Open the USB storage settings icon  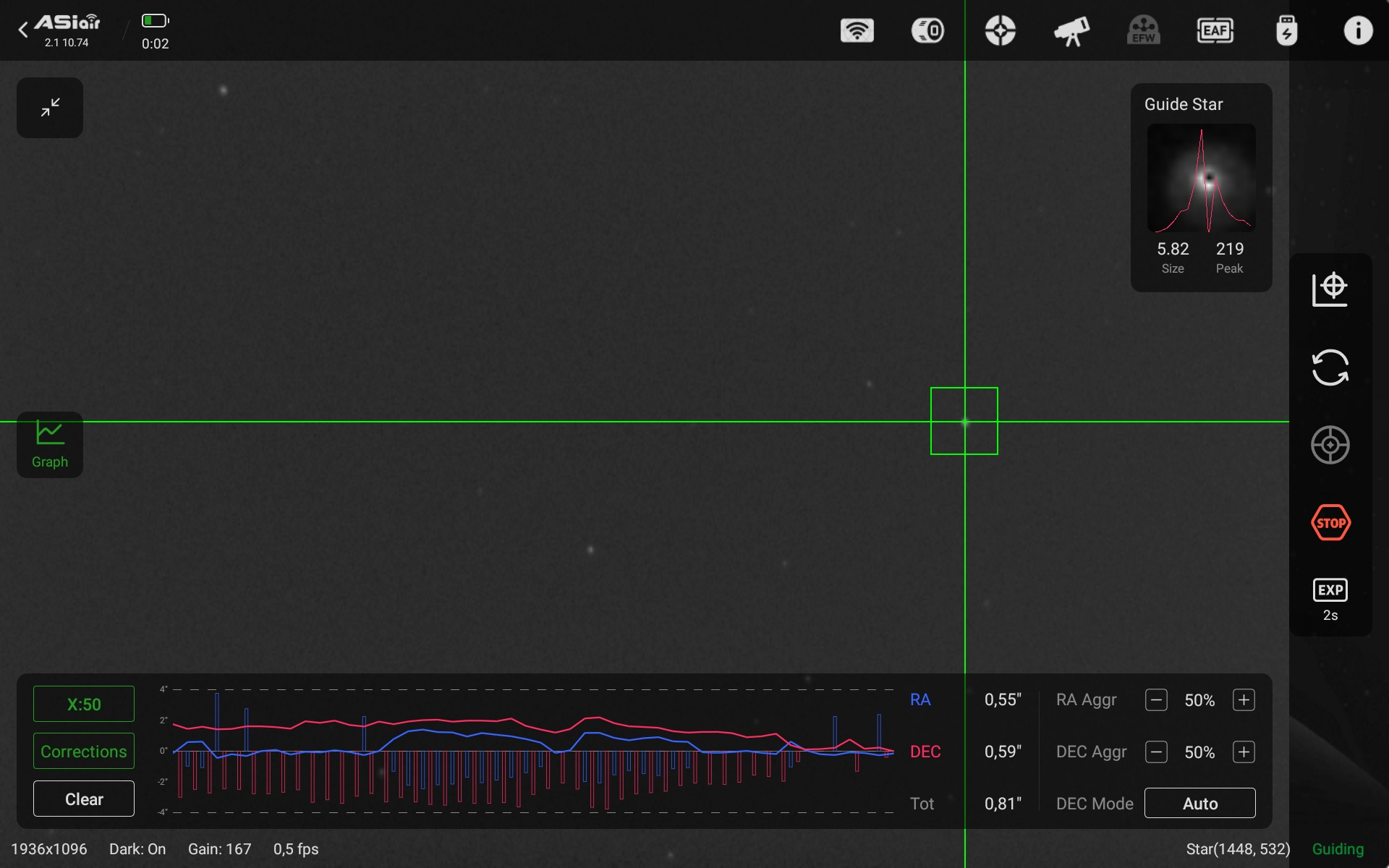coord(1286,30)
